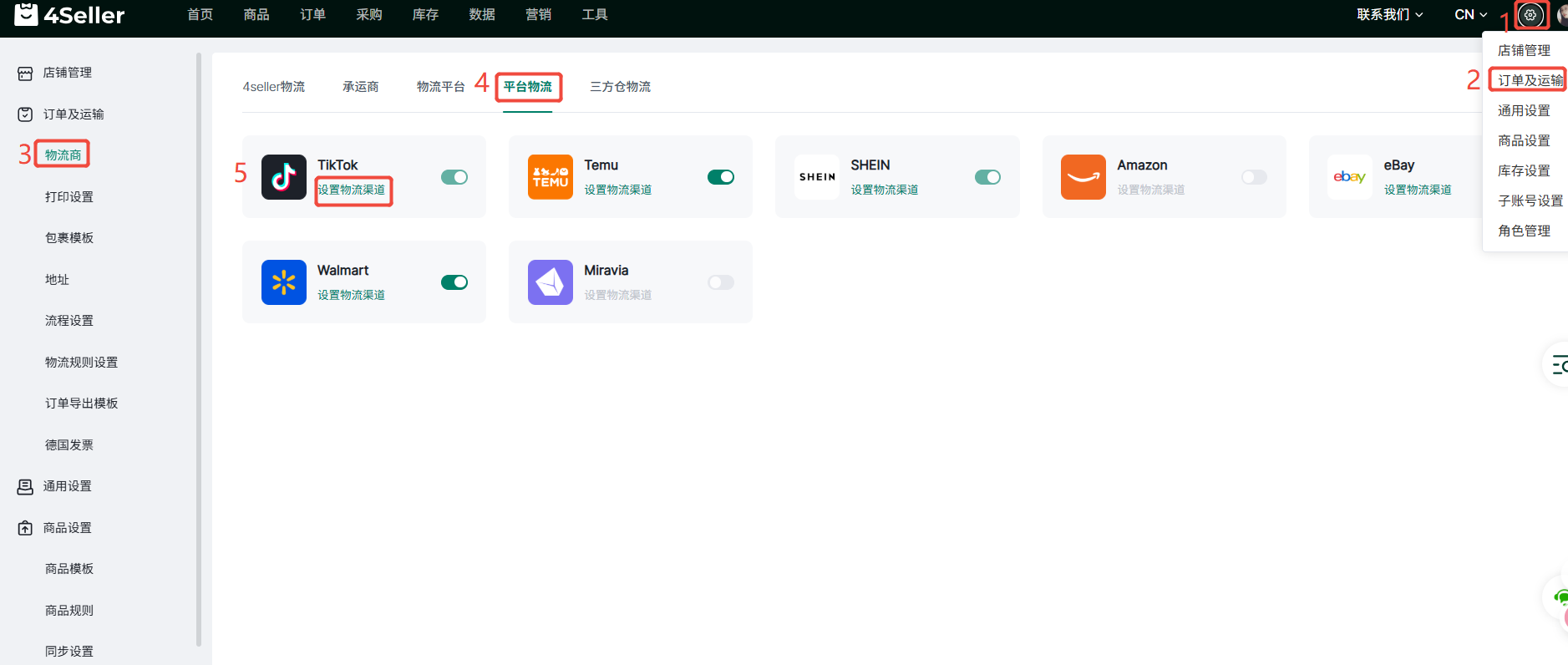This screenshot has width=1568, height=665.
Task: Switch to the 4seller物流 tab
Action: [x=274, y=87]
